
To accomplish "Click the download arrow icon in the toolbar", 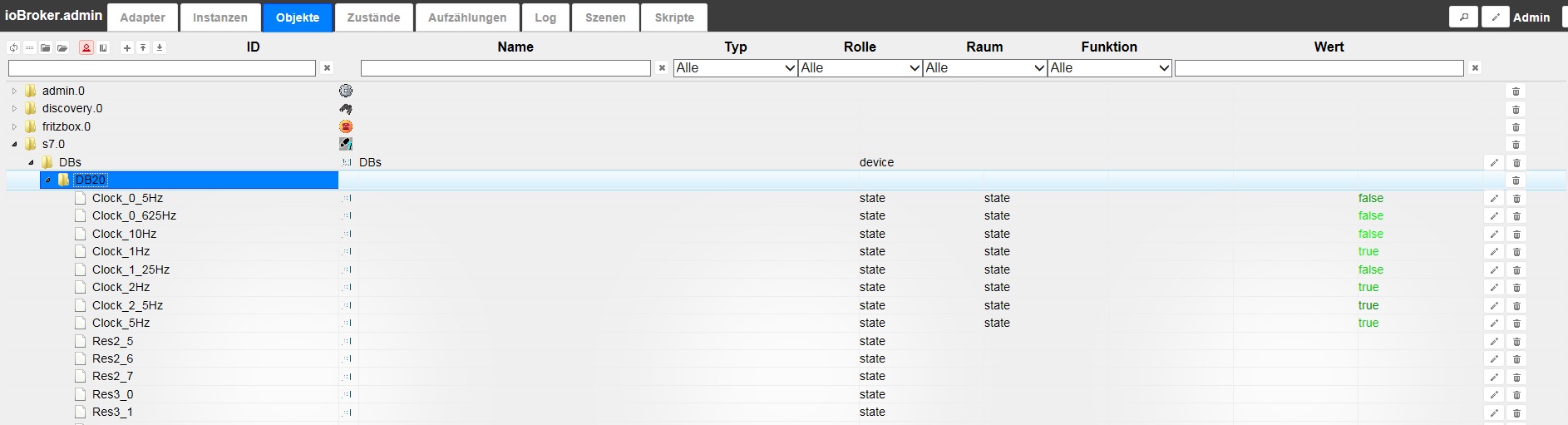I will tap(160, 48).
